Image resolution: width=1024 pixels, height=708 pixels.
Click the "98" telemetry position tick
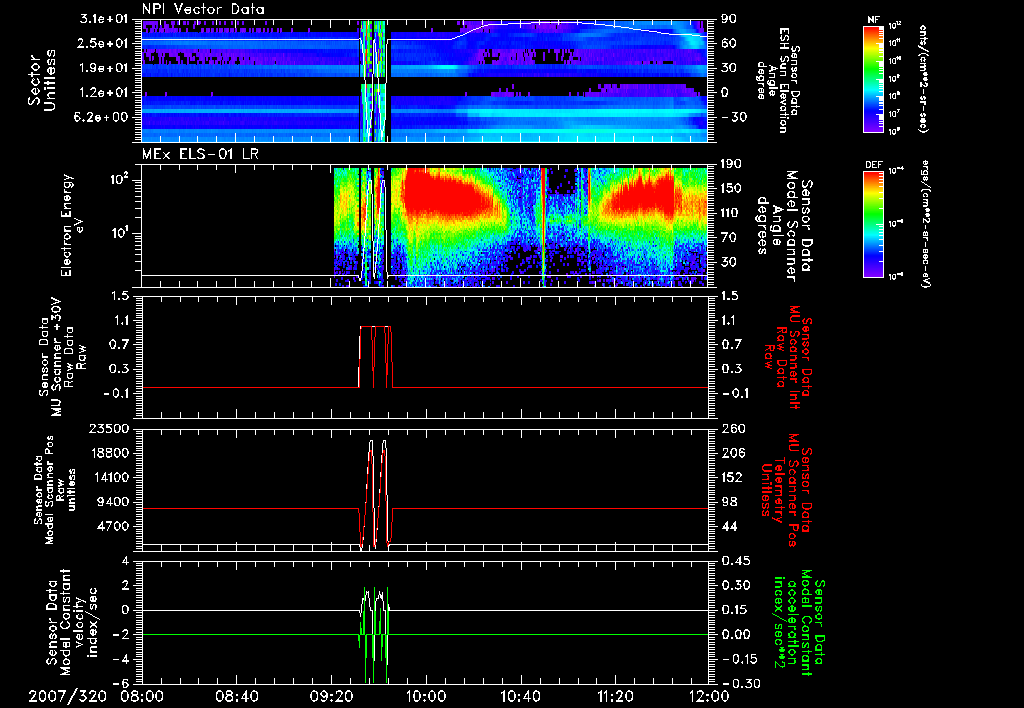pos(729,502)
